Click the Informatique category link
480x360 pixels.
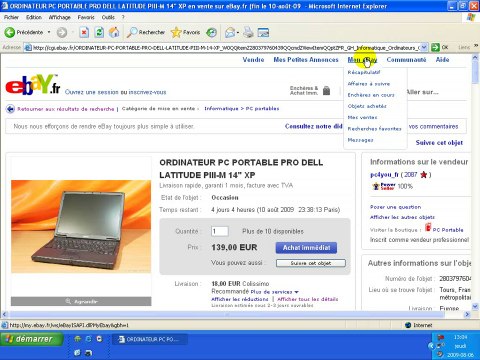(221, 109)
